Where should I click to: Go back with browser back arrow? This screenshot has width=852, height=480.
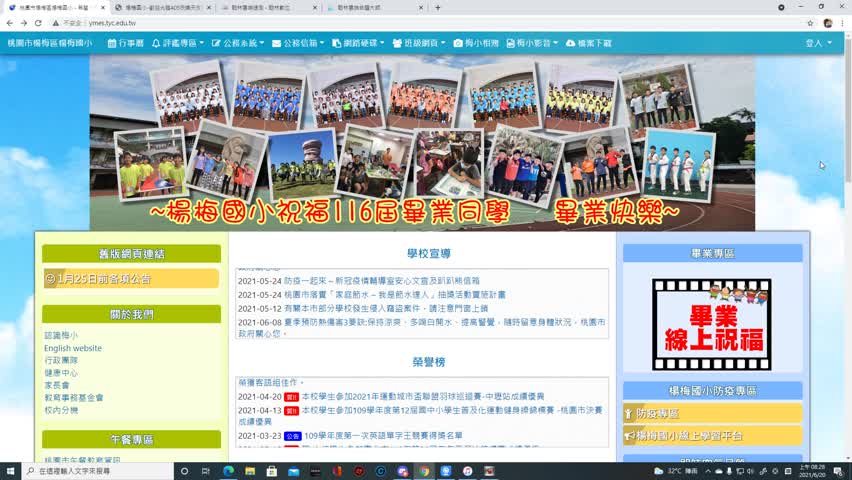point(10,23)
